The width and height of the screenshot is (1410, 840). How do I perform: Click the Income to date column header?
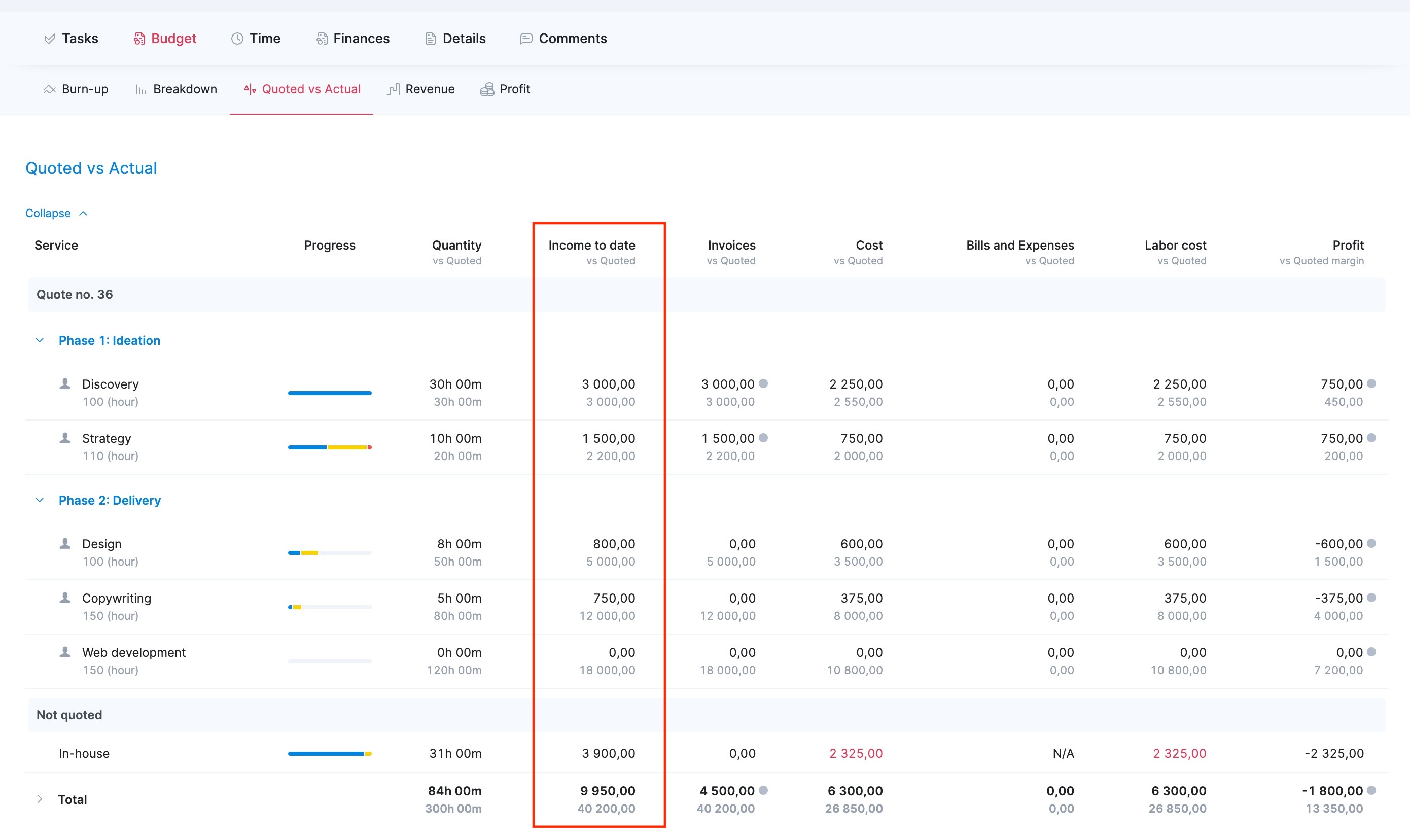tap(592, 246)
